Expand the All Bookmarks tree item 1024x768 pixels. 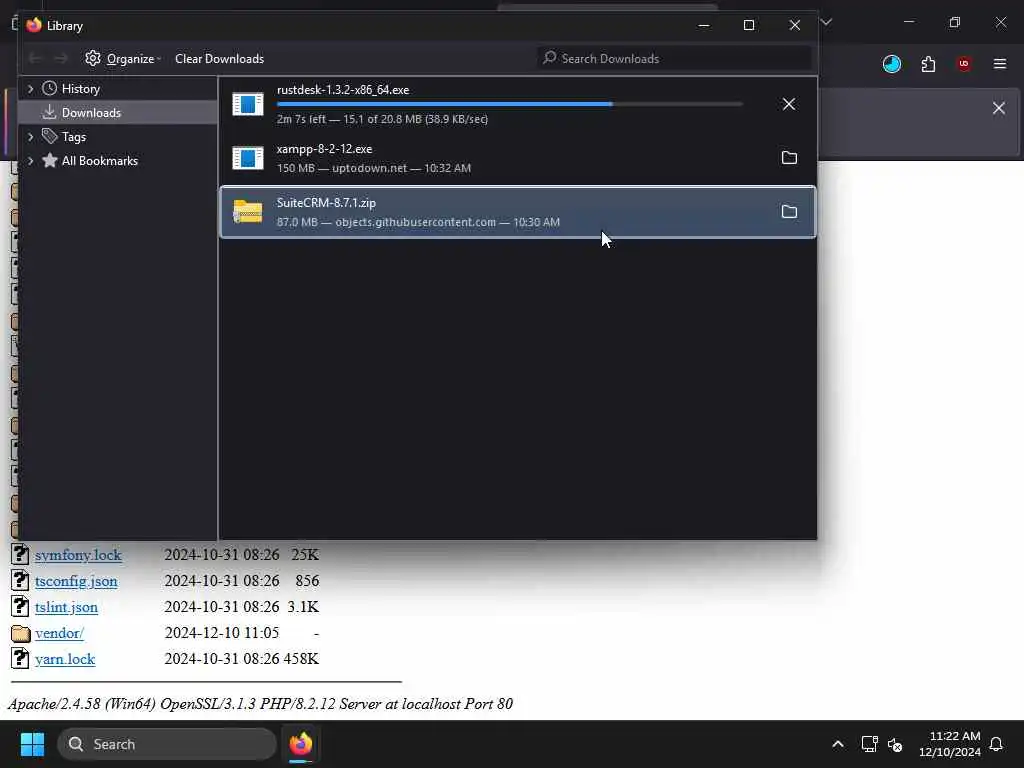click(30, 161)
